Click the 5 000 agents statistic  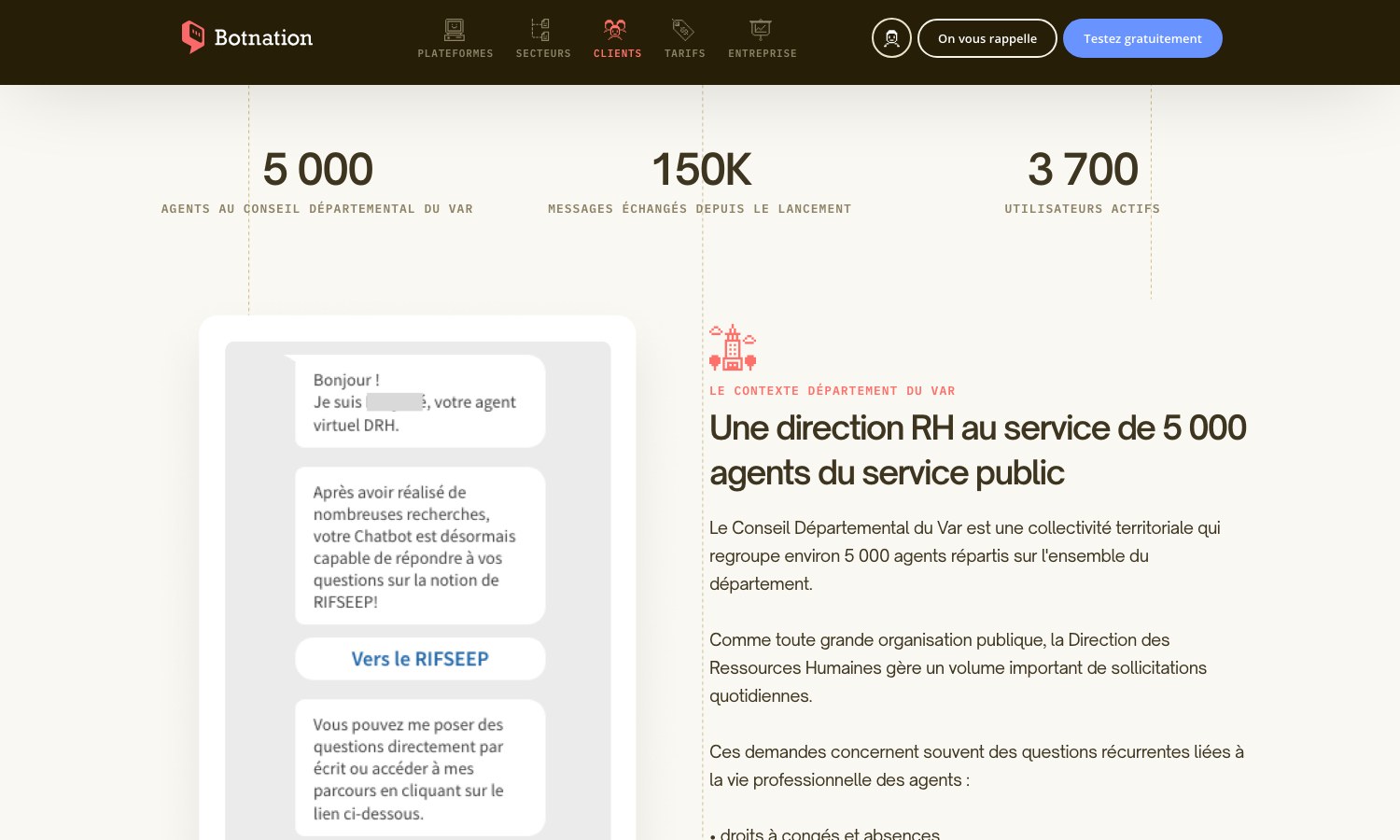317,170
